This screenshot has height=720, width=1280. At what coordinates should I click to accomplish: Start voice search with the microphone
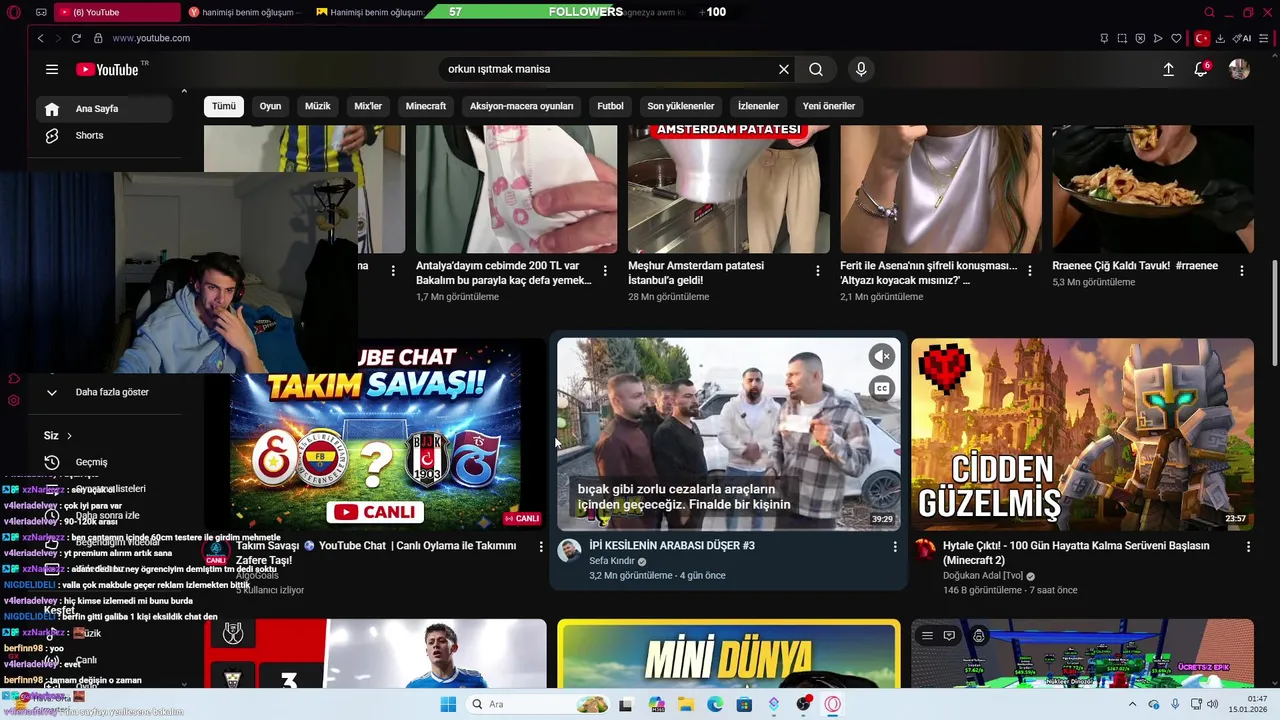(x=861, y=69)
